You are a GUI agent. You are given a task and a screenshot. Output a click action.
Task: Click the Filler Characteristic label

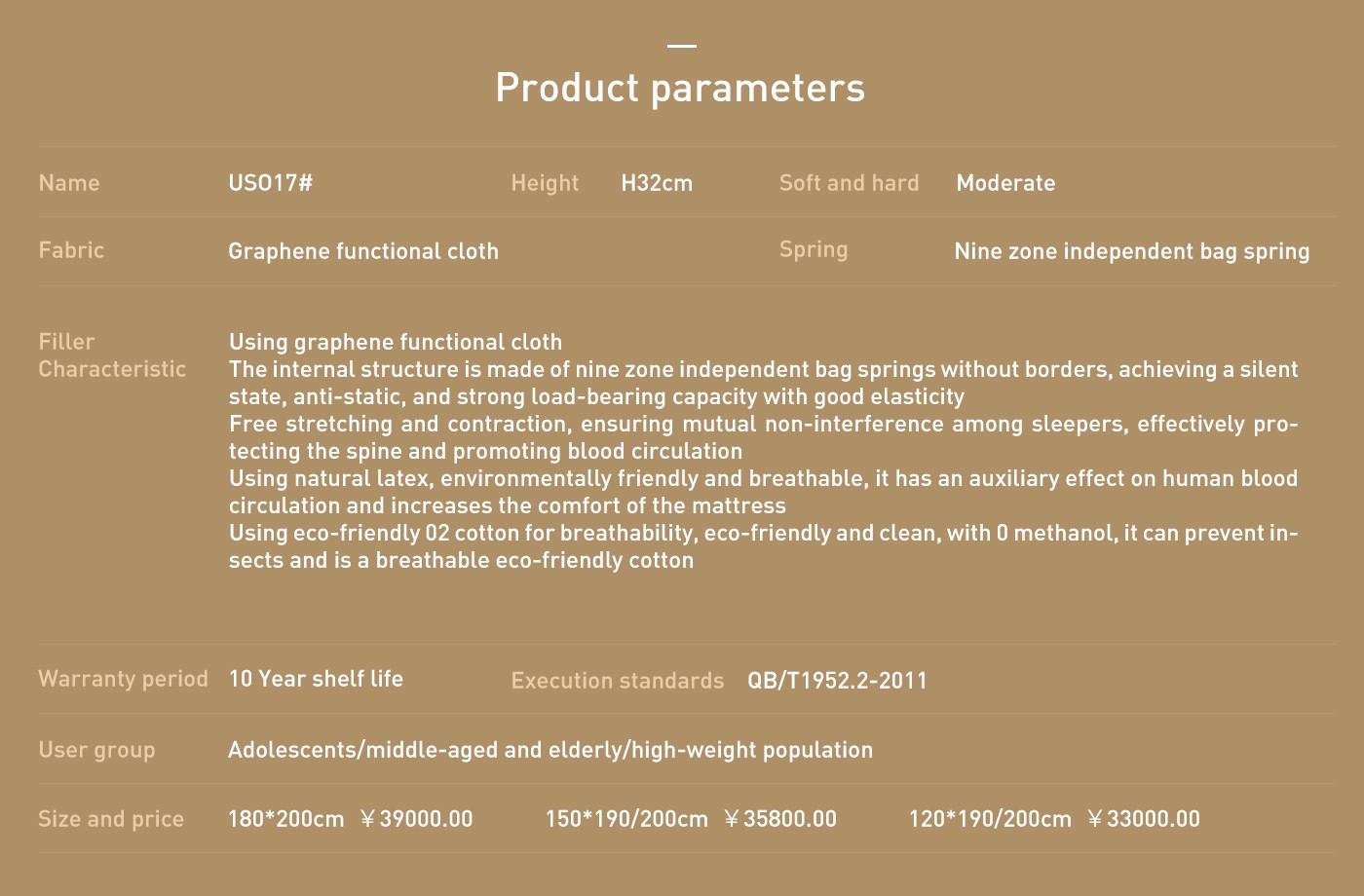[x=112, y=355]
